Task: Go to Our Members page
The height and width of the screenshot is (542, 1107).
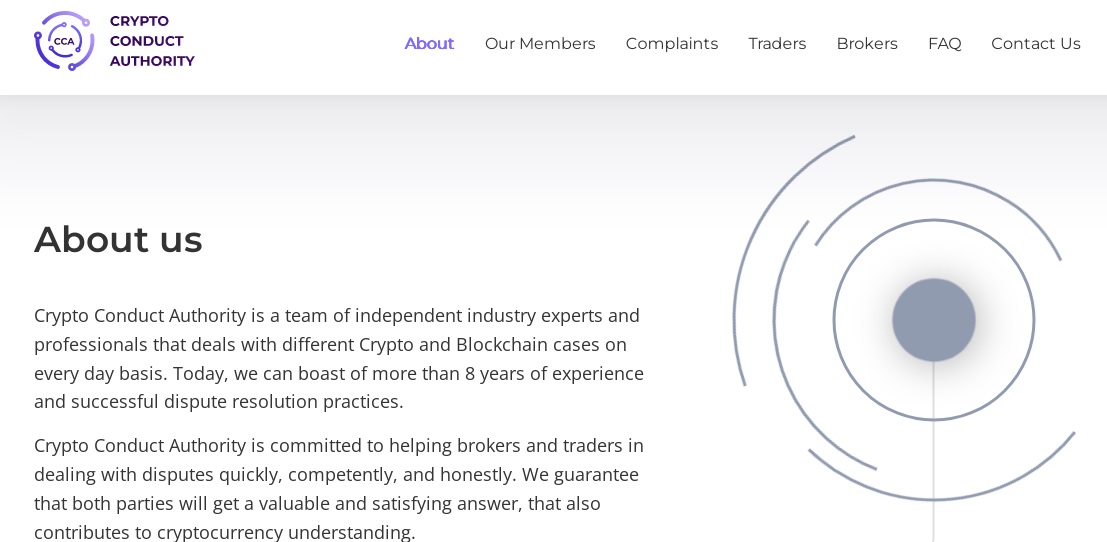Action: click(540, 44)
